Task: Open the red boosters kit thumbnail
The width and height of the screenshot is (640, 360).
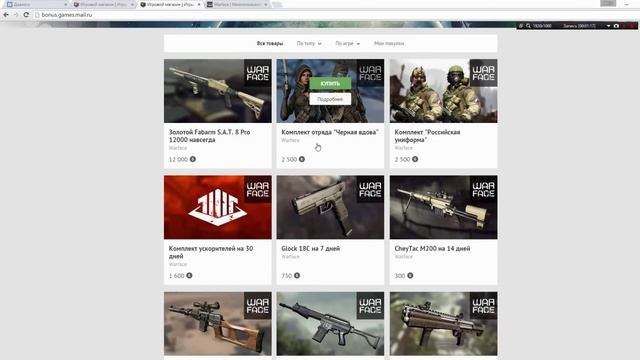Action: pyautogui.click(x=218, y=207)
